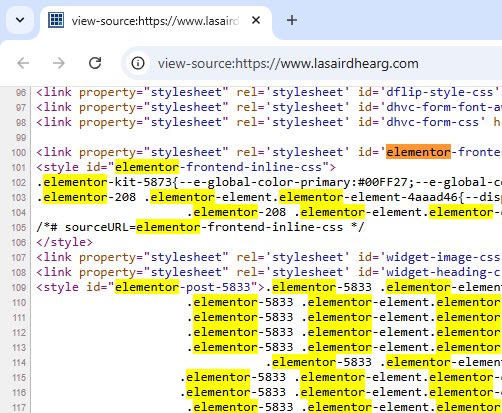502x413 pixels.
Task: Click line number 102
Action: [19, 183]
